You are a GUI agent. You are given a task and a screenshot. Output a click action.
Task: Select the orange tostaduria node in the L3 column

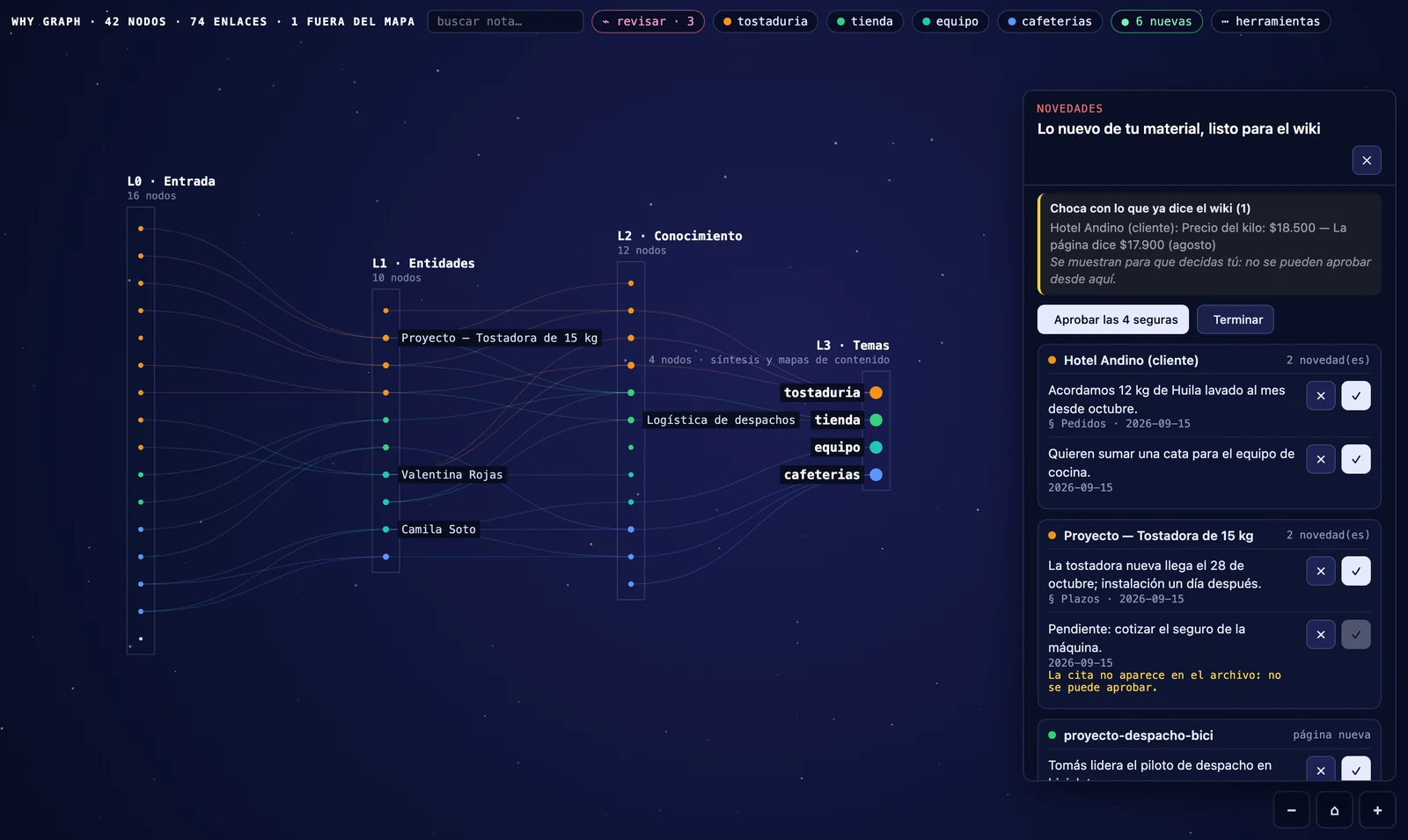click(x=876, y=392)
